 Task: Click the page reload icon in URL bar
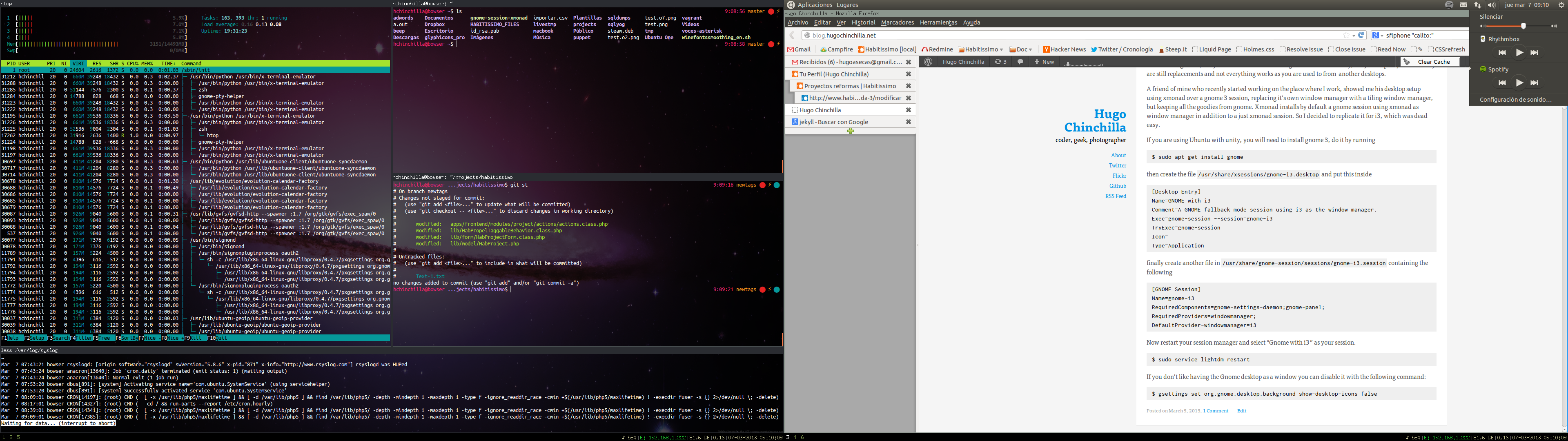tap(1362, 36)
